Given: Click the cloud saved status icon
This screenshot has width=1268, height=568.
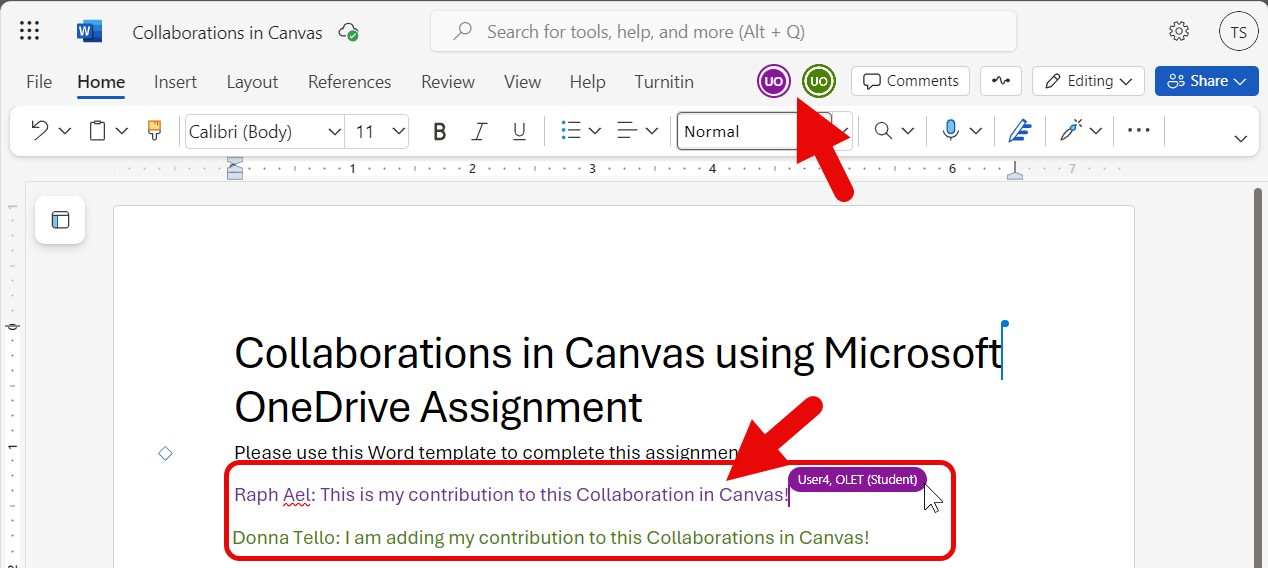Looking at the screenshot, I should pyautogui.click(x=349, y=32).
